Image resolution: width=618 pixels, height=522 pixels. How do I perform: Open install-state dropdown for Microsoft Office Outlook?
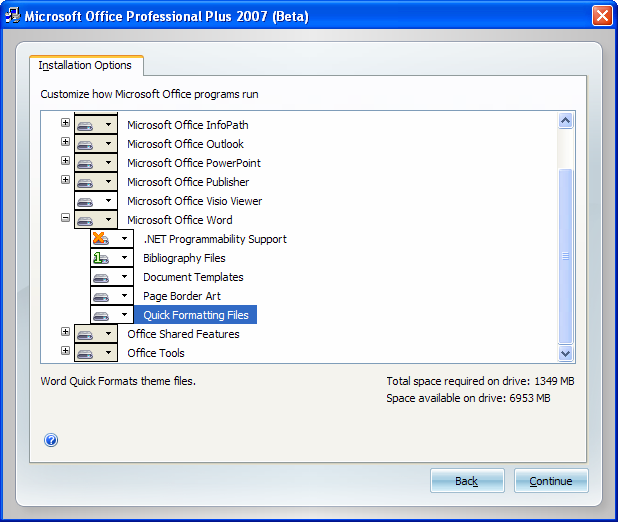[96, 144]
